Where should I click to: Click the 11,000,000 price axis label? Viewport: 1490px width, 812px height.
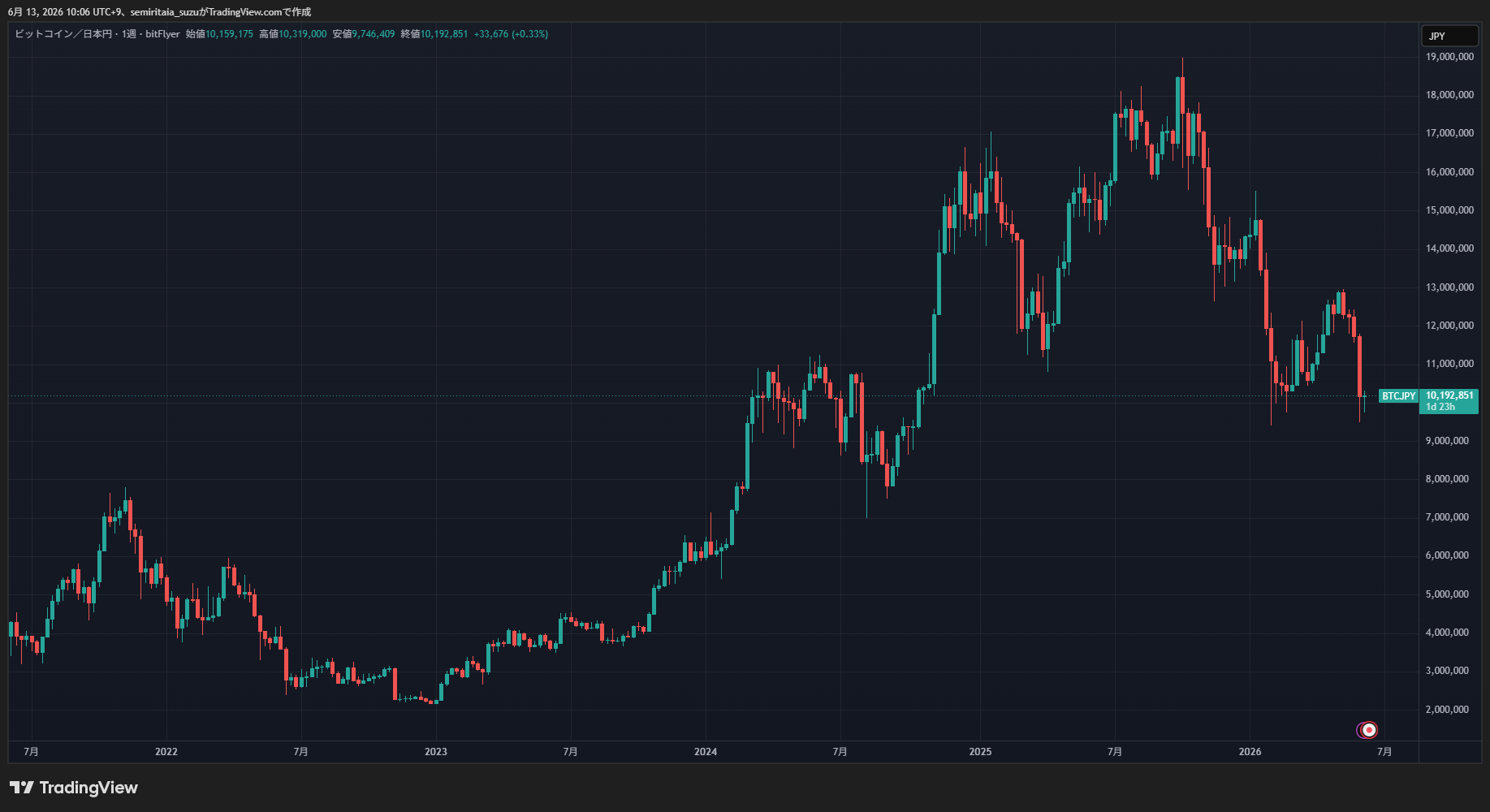[x=1449, y=364]
